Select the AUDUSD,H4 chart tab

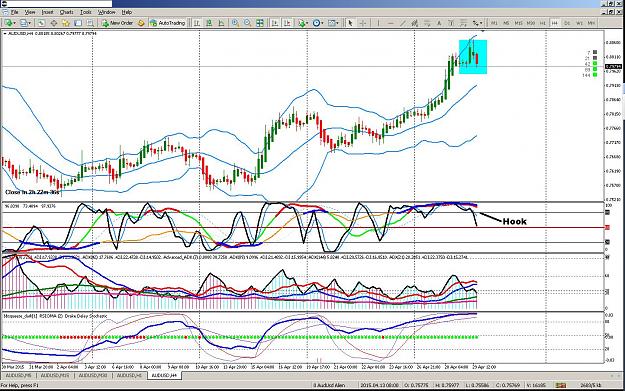click(164, 375)
